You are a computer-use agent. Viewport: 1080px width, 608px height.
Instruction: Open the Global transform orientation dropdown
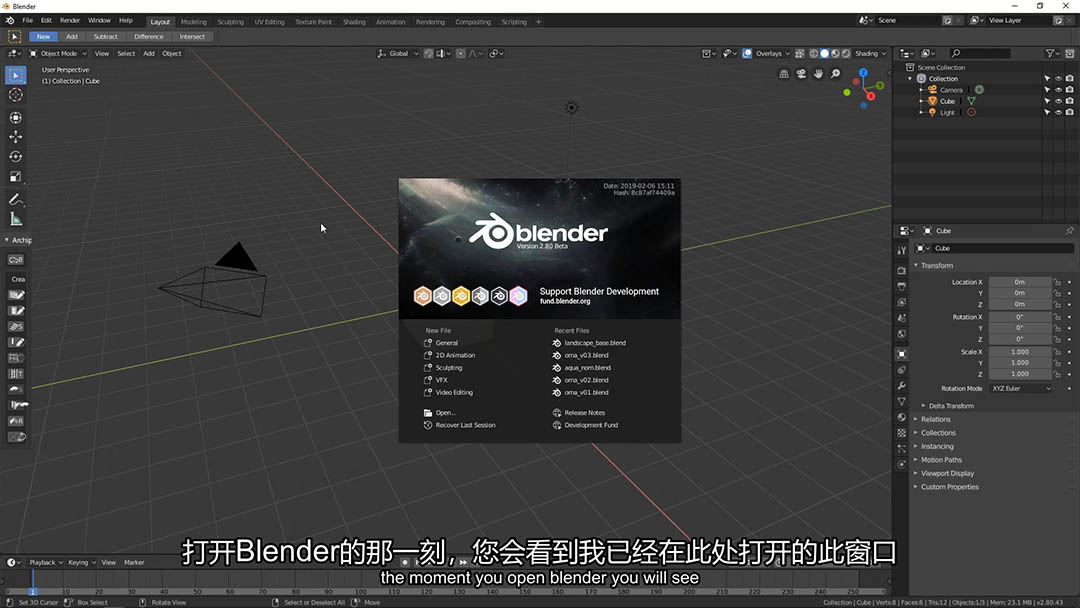[x=398, y=53]
